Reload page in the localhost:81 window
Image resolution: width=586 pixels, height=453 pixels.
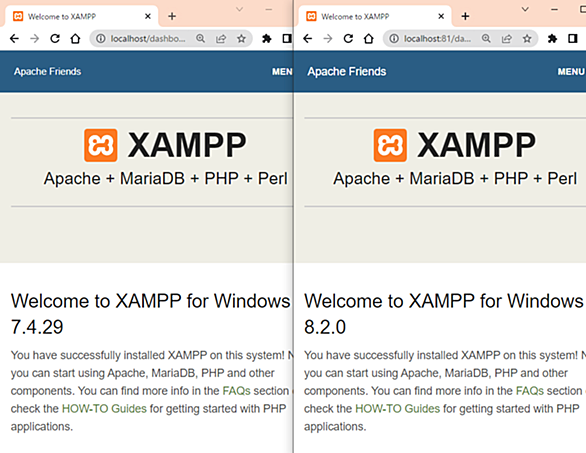click(348, 38)
